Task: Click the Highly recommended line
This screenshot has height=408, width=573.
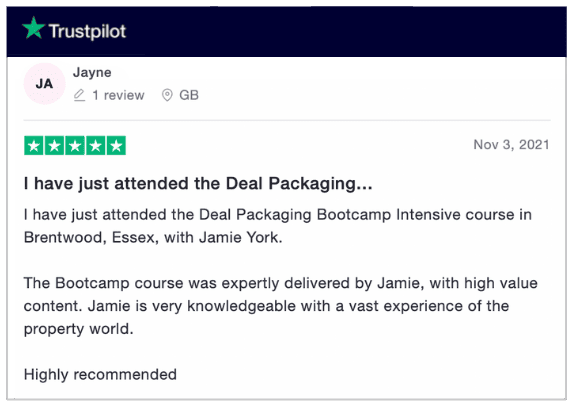Action: click(x=100, y=375)
